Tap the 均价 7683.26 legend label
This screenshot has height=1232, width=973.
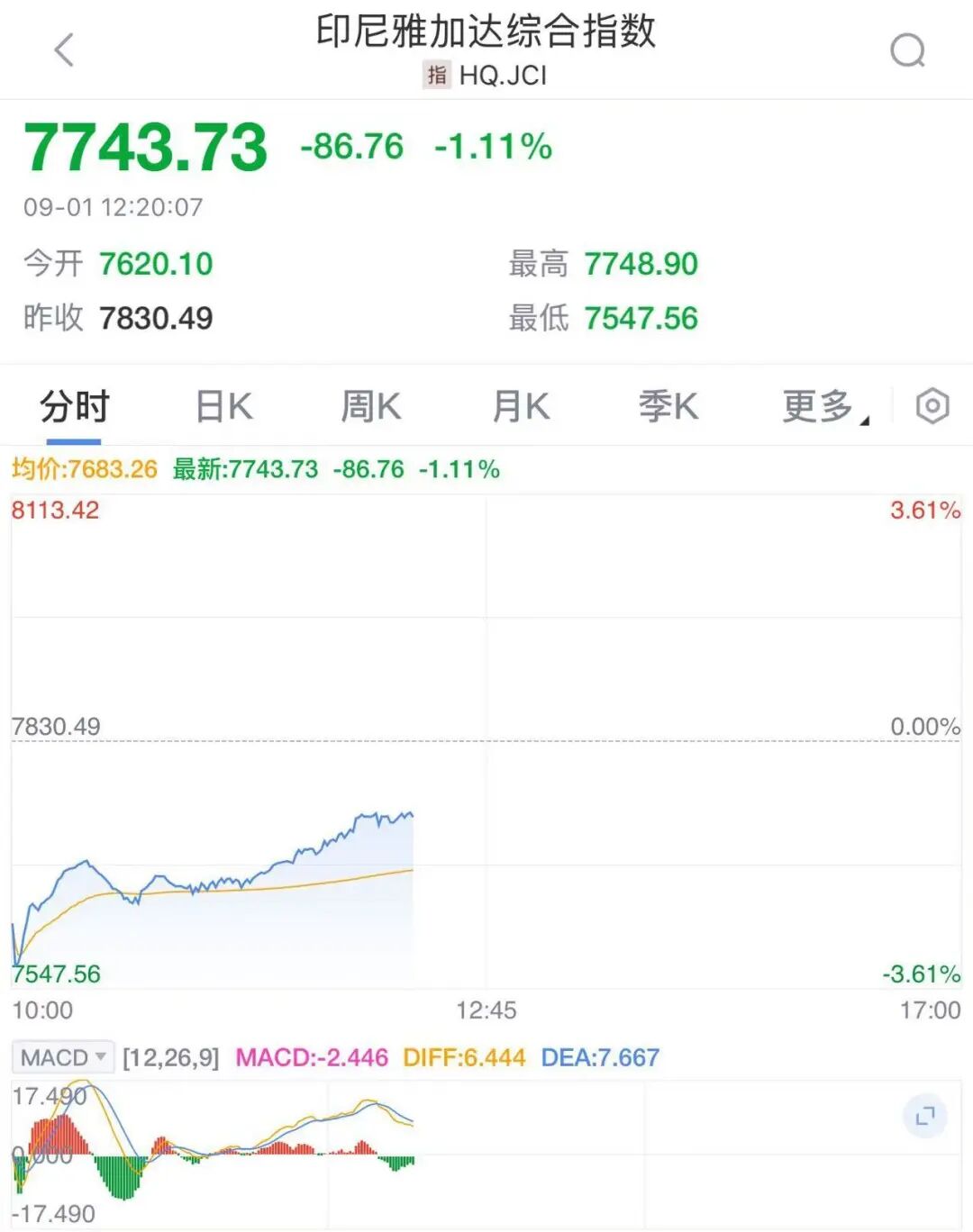coord(85,469)
